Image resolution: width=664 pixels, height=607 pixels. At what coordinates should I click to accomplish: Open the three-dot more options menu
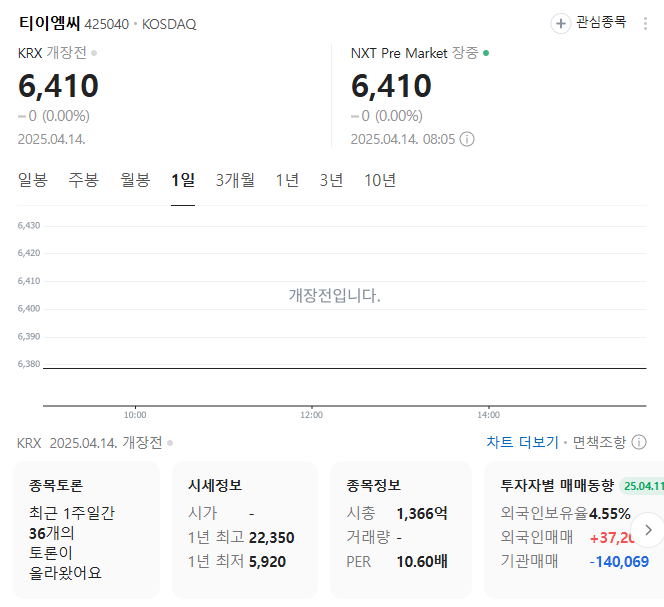pos(645,24)
